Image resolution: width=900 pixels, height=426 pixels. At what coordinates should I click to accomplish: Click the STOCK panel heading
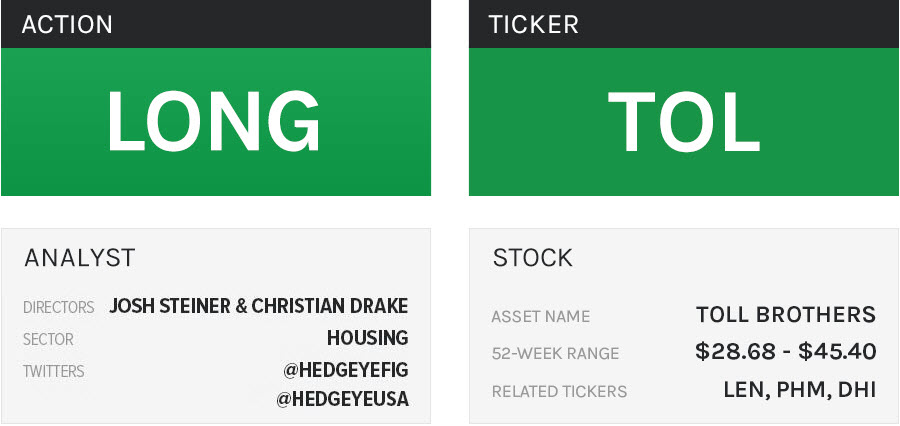(532, 258)
